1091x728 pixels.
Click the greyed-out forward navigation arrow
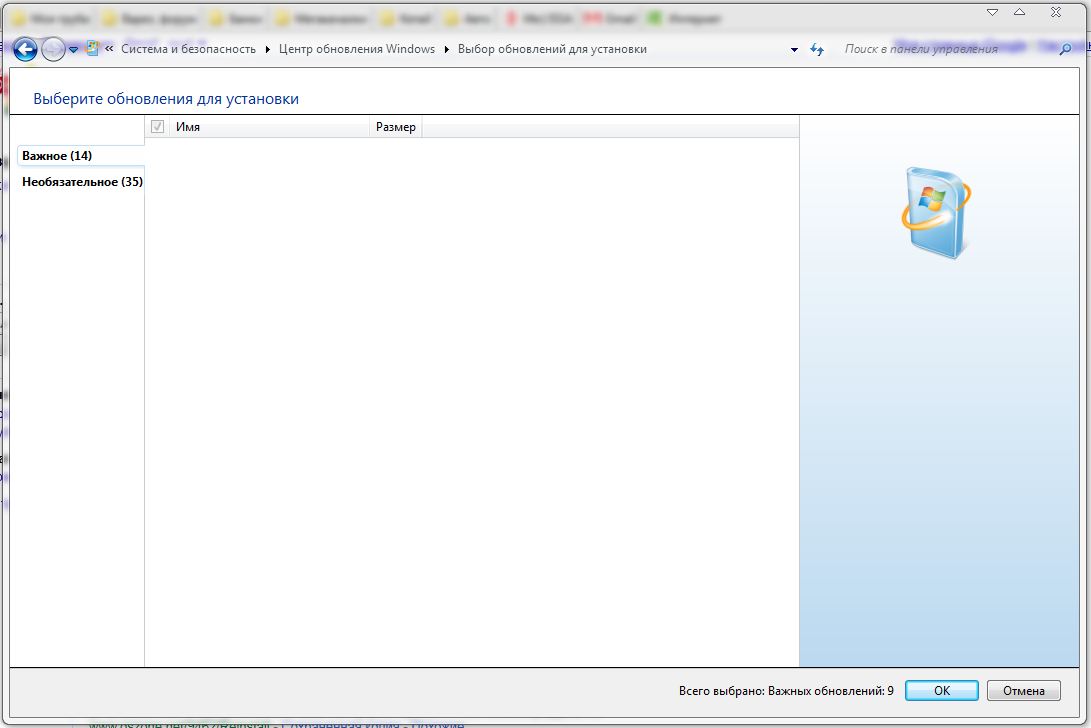pos(53,49)
